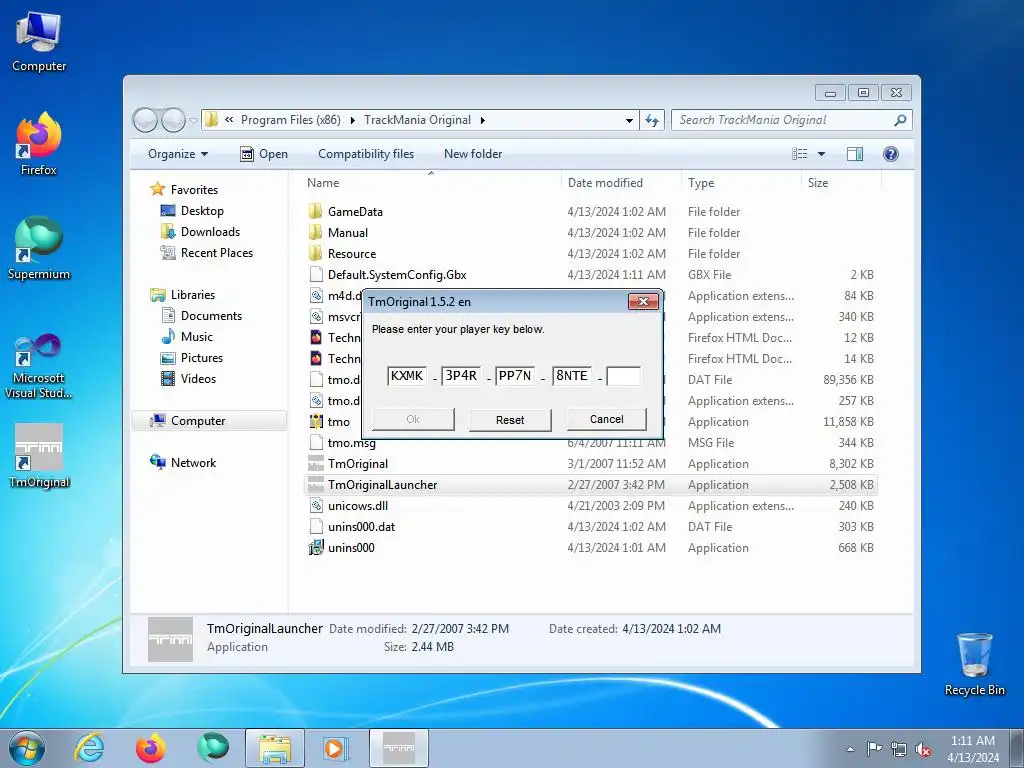Screen dimensions: 1024x768
Task: Click the muted volume tray icon
Action: pyautogui.click(x=923, y=749)
